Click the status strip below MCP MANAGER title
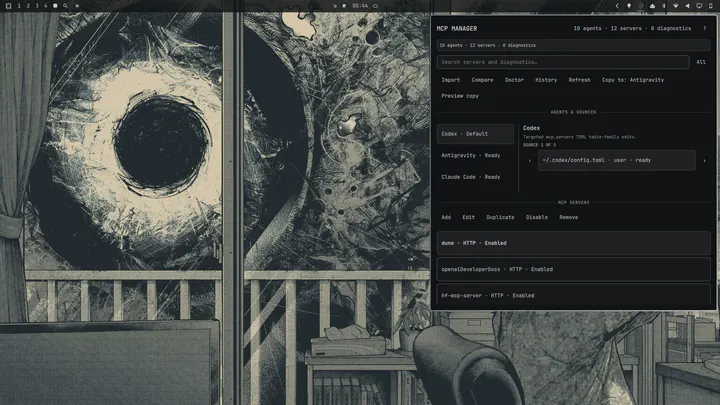This screenshot has height=405, width=720. tap(574, 45)
